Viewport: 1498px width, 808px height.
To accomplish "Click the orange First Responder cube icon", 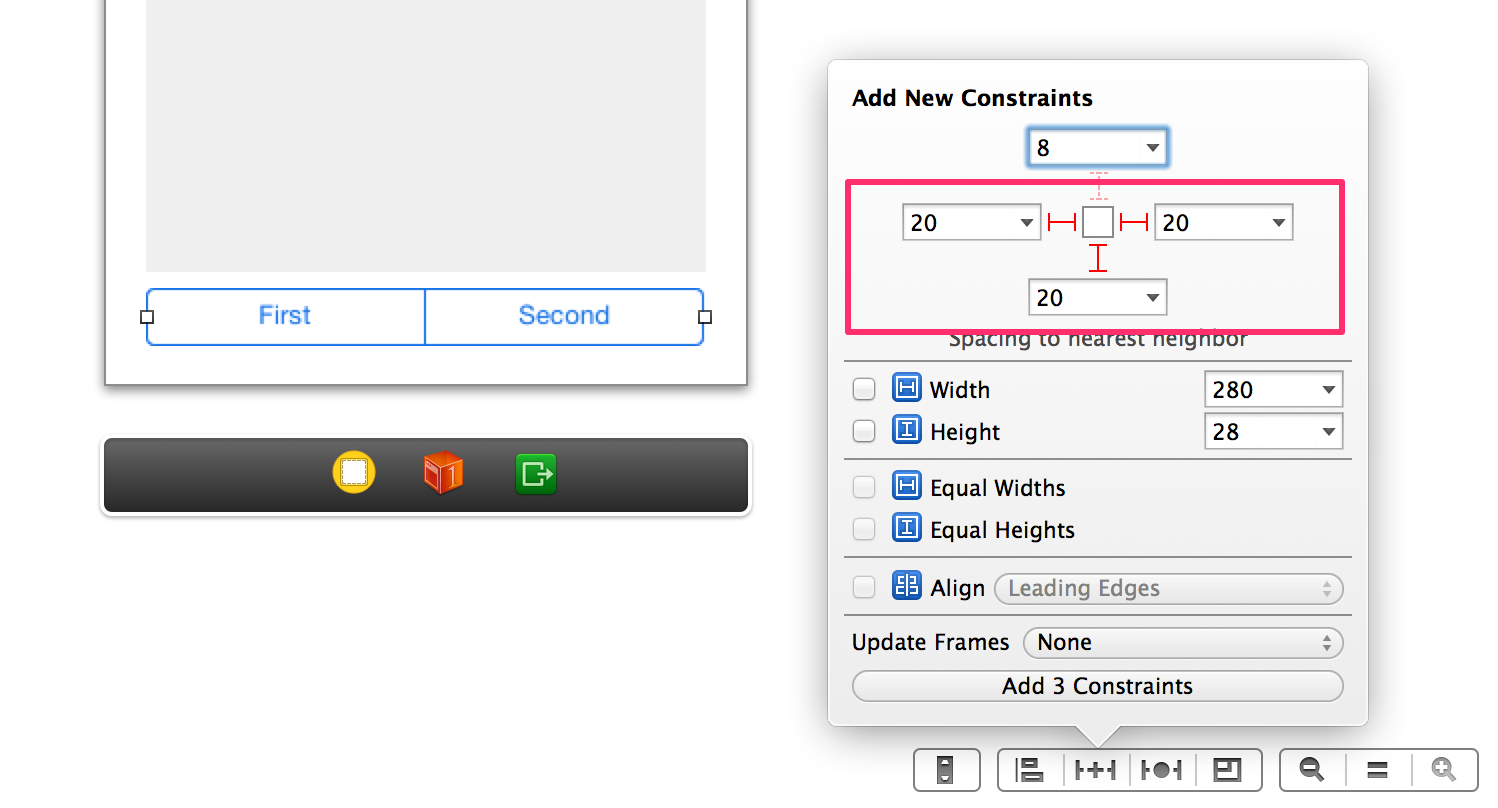I will pos(443,472).
